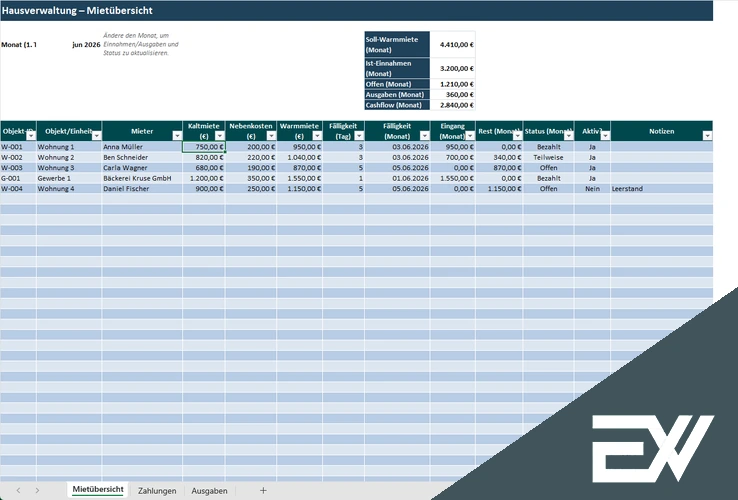738x500 pixels.
Task: Select the Nebenkosten cell 350,00 €
Action: [251, 178]
